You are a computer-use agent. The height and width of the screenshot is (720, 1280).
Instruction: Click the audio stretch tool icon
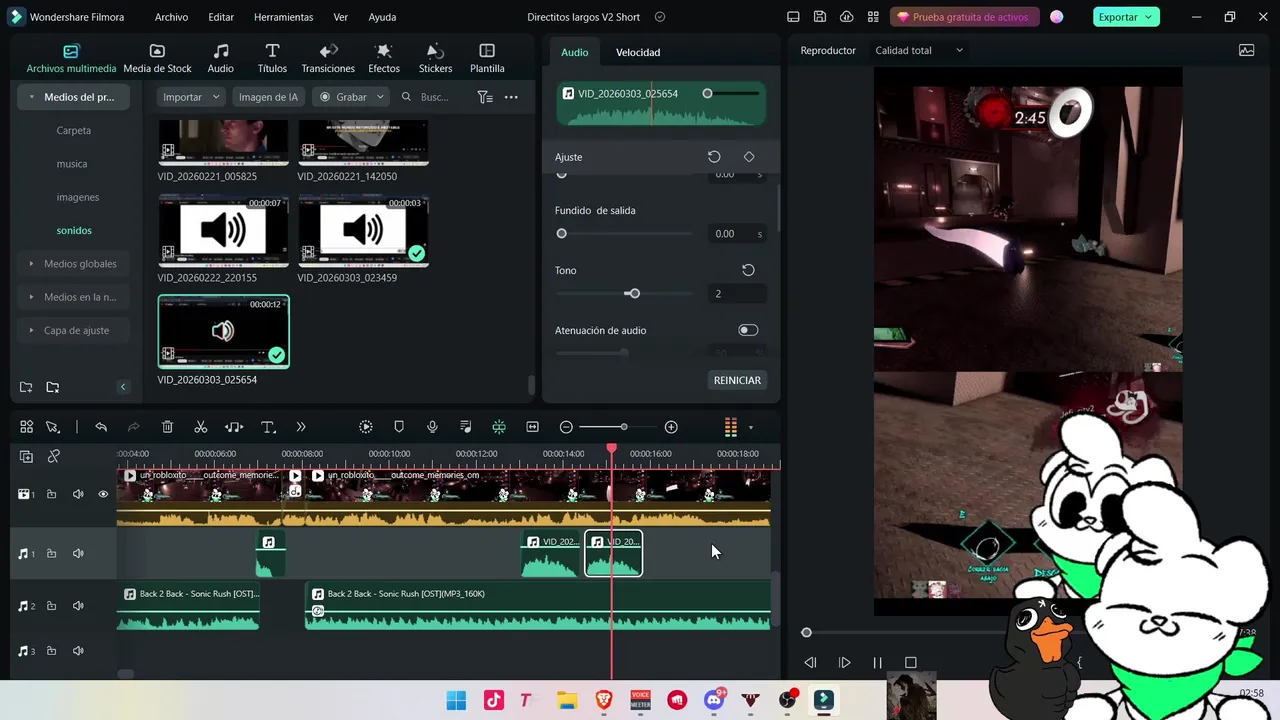click(x=234, y=427)
